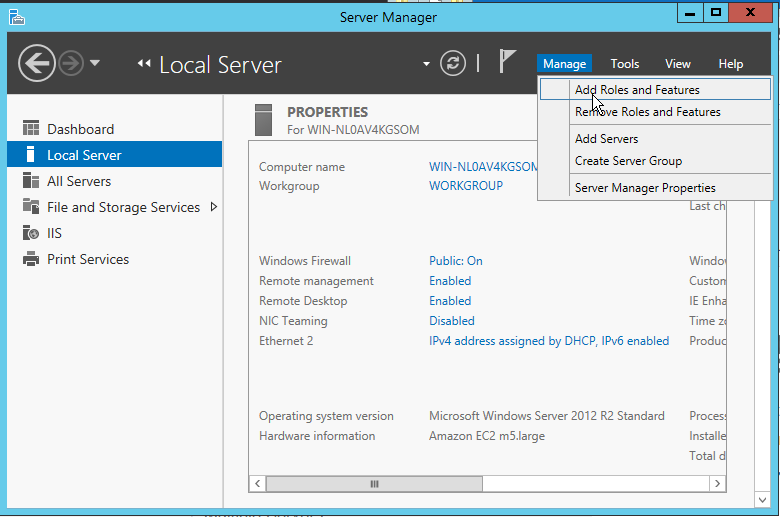Click Windows Firewall 'Public: On' link
The image size is (780, 517).
(x=455, y=261)
